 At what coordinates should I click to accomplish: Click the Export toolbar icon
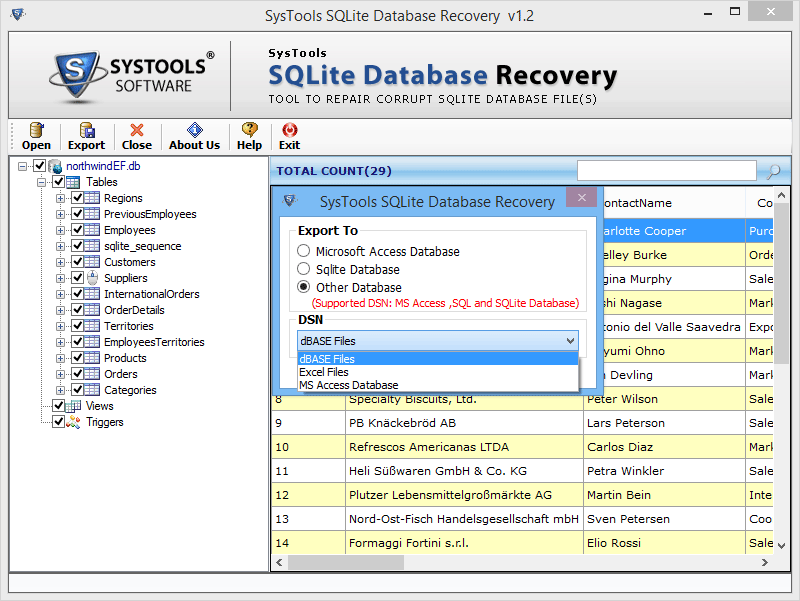pos(87,130)
